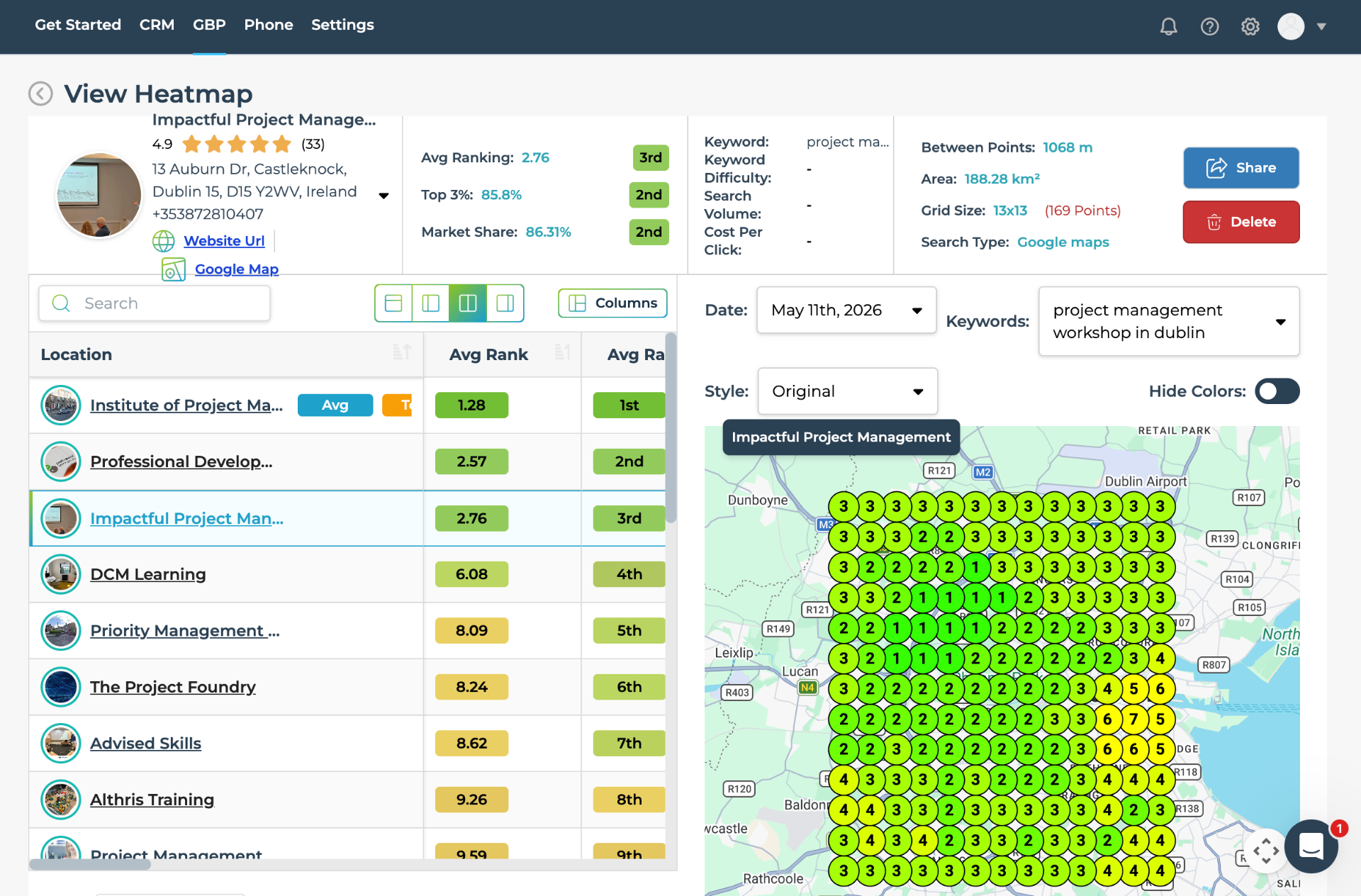Click the Search locations field
Screen dimensions: 1361x896
pyautogui.click(x=155, y=303)
